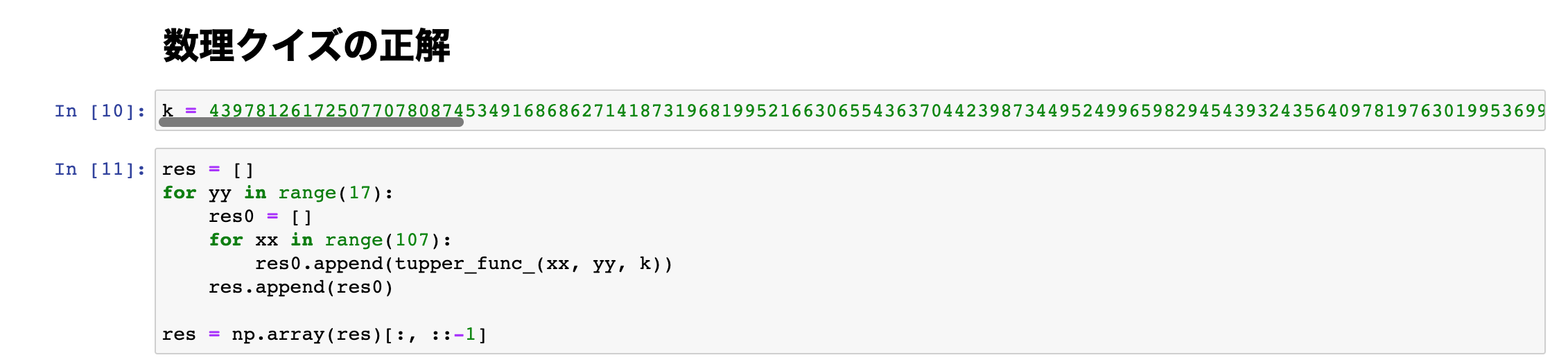Click the long green number in cell 10
This screenshot has width=1568, height=362.
(x=876, y=111)
